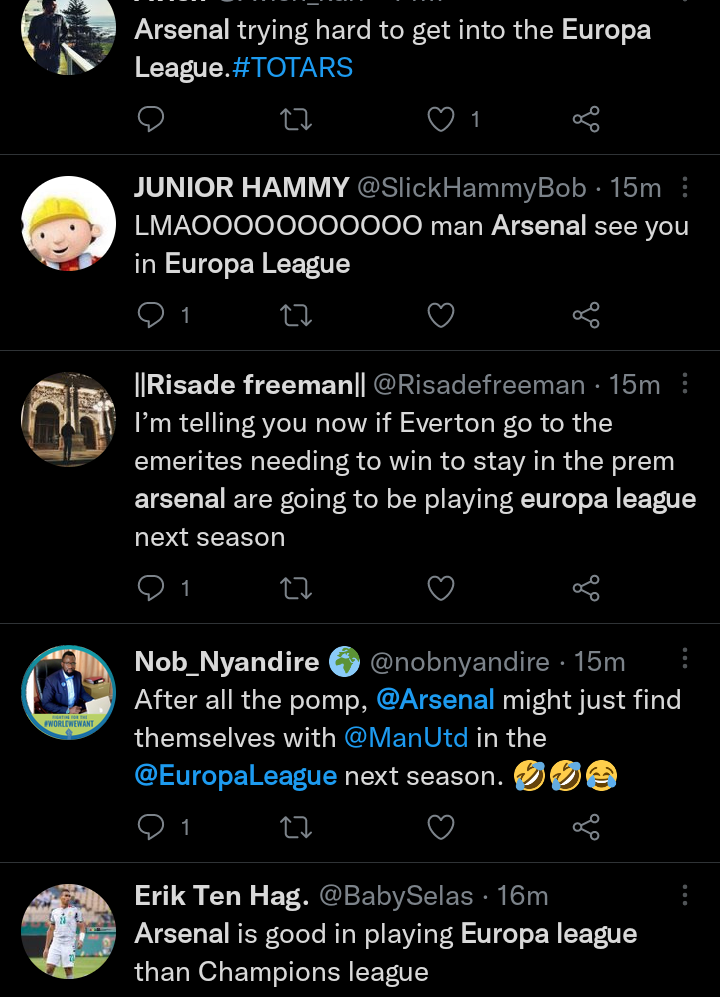Open more options for Nob_Nyandire's tweet
This screenshot has width=720, height=997.
(x=684, y=660)
